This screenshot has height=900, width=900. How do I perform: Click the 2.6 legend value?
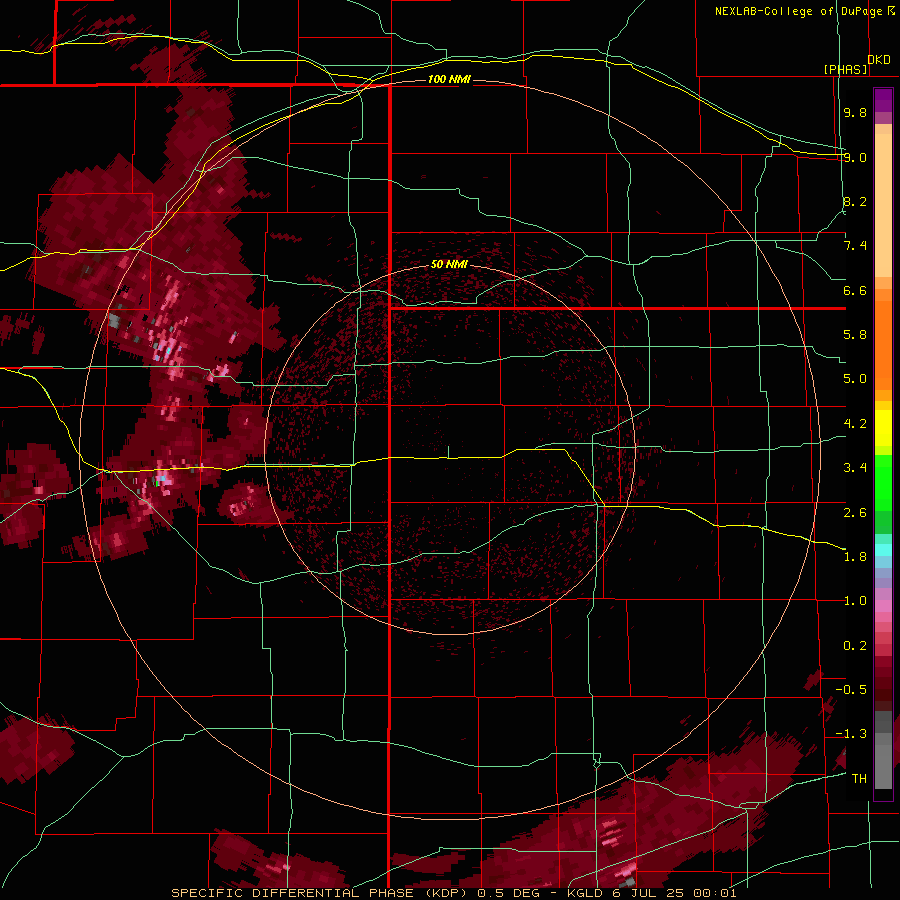855,512
